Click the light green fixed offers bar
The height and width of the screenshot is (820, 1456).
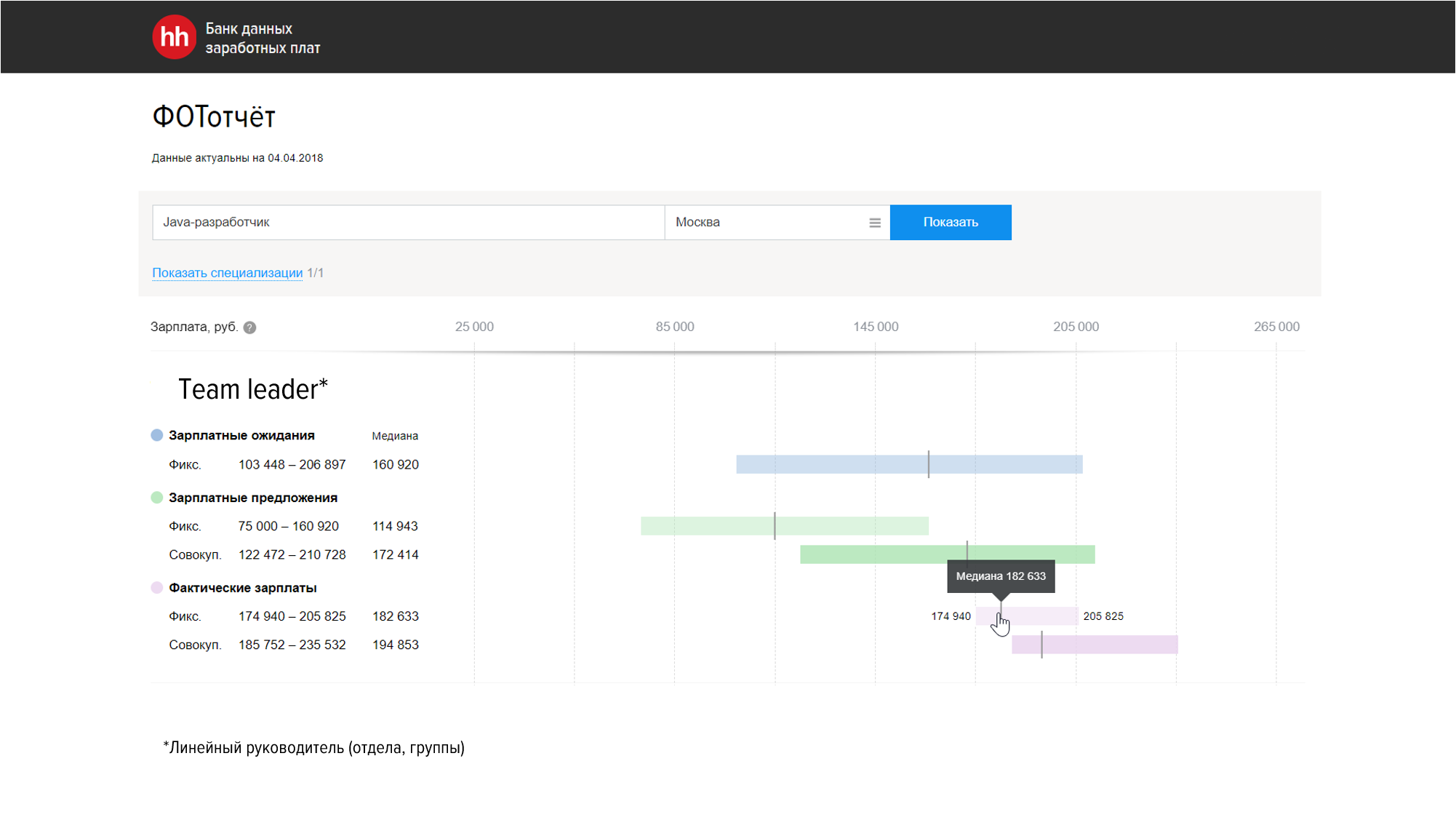(785, 526)
